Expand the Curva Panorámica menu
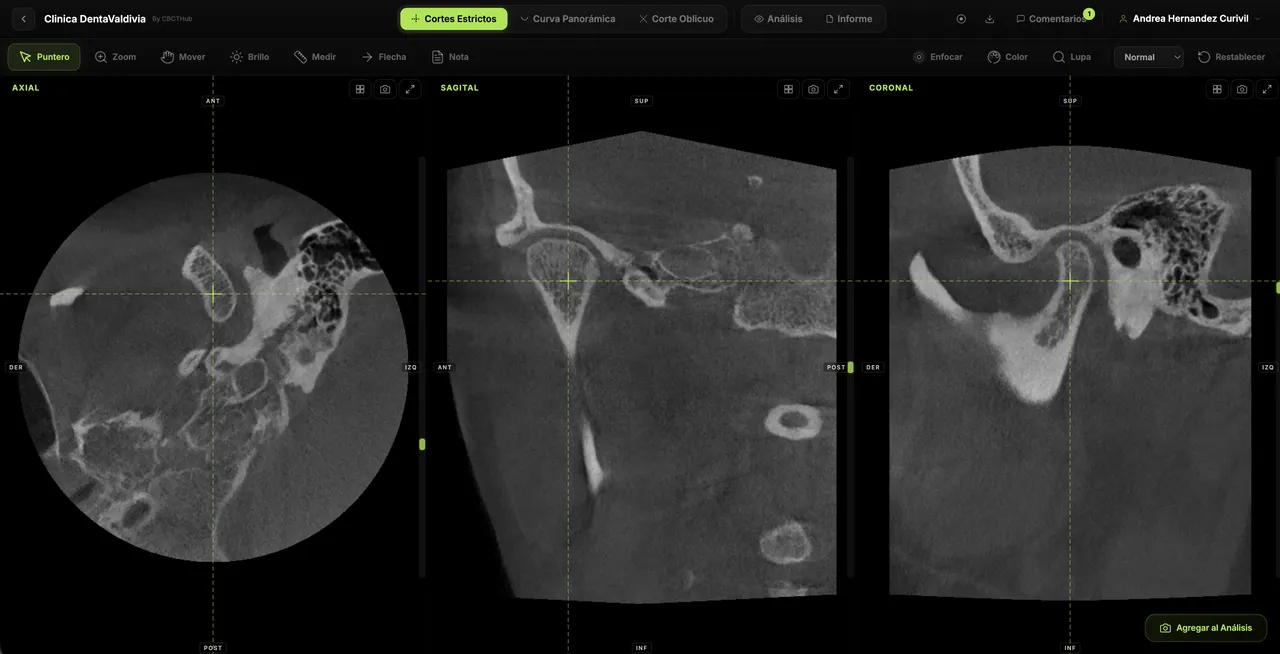Image resolution: width=1280 pixels, height=654 pixels. (568, 18)
